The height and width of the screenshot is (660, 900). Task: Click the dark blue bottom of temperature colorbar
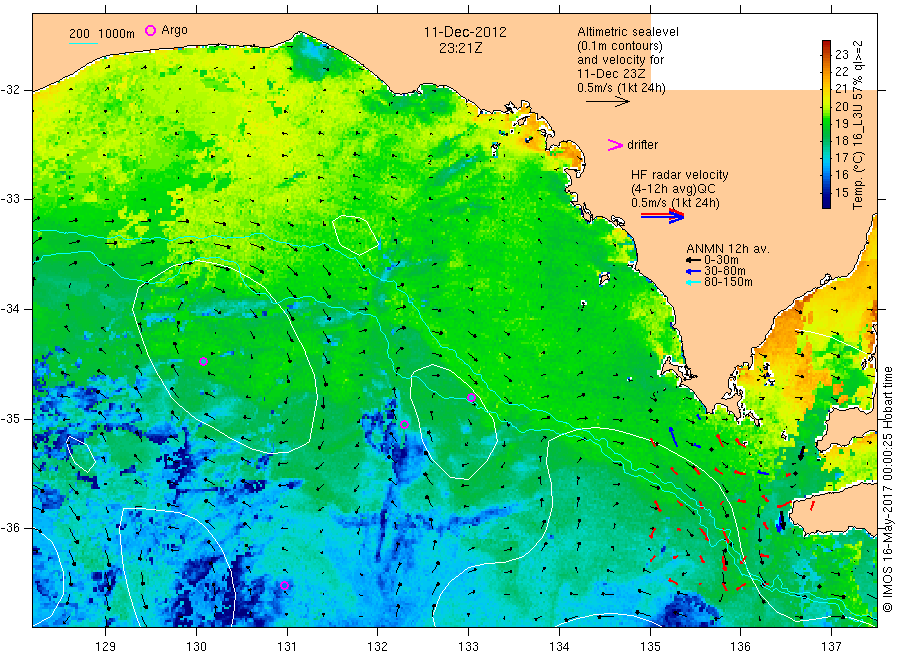[x=826, y=202]
